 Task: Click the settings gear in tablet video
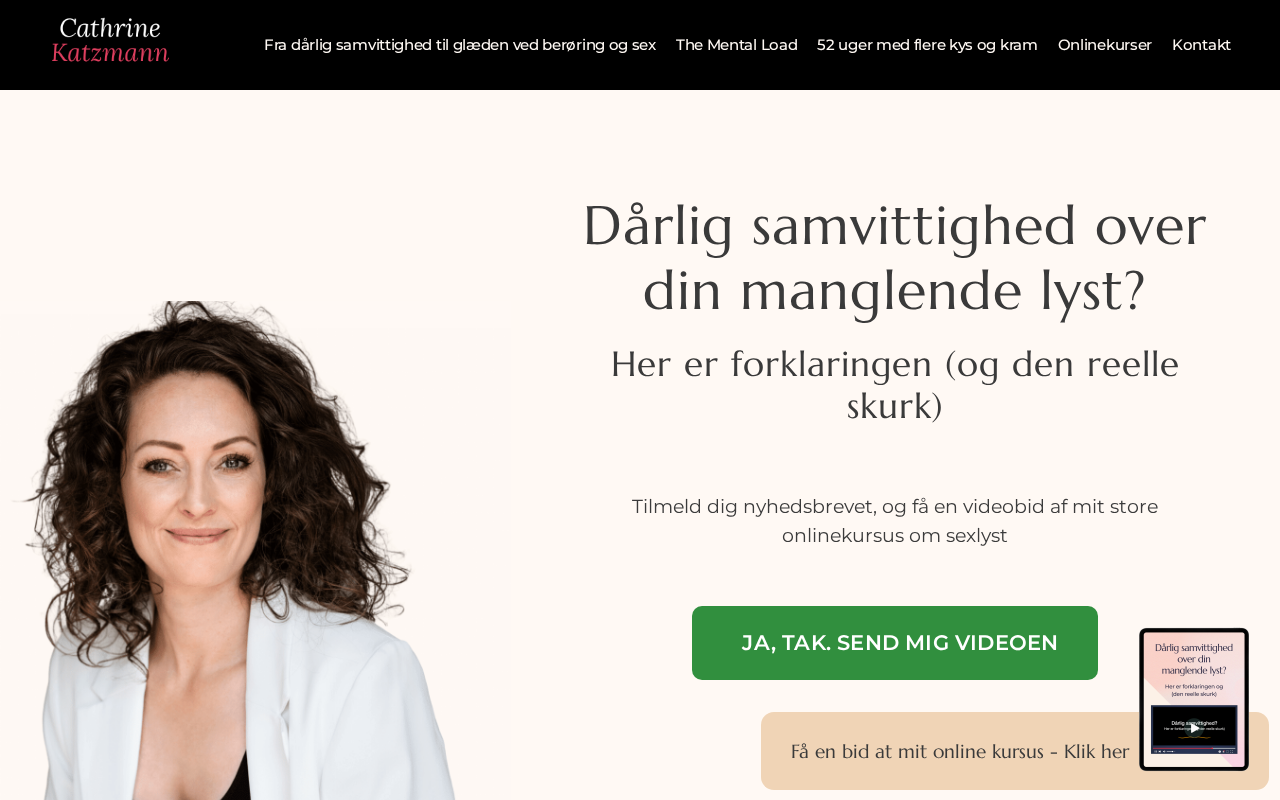click(x=1220, y=751)
